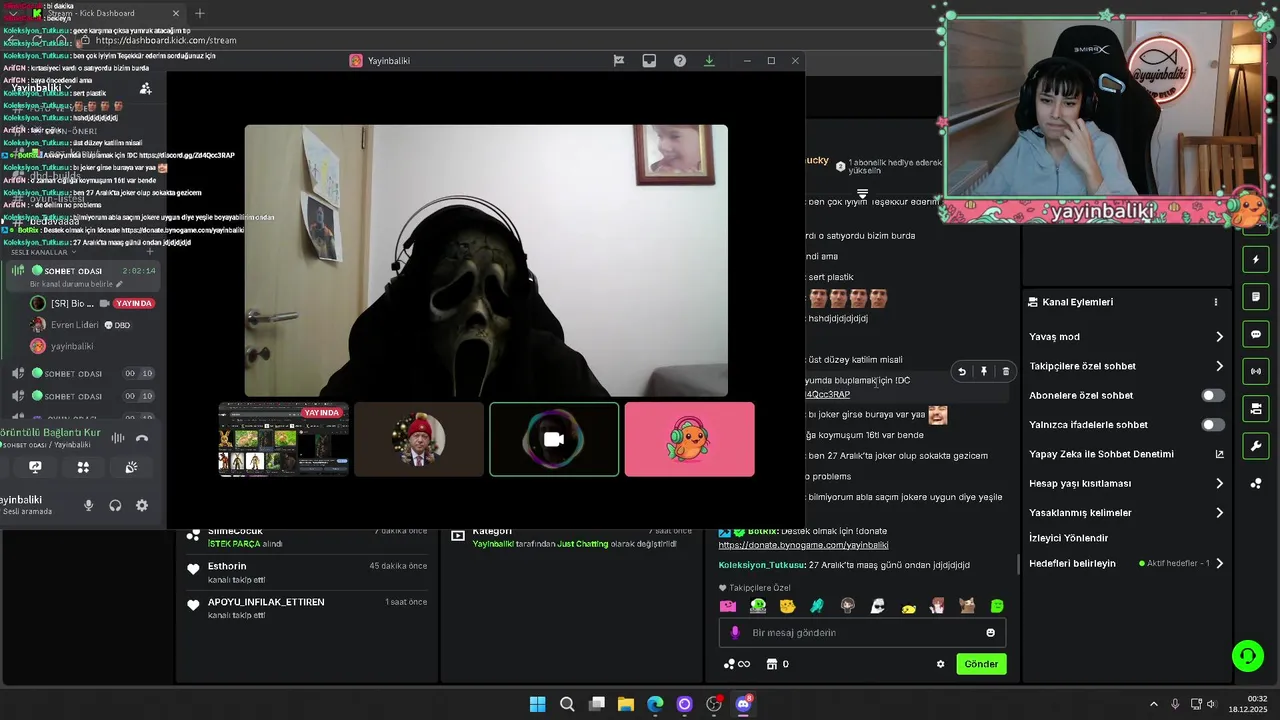
Task: Open the emoji picker in the message box
Action: tap(991, 633)
